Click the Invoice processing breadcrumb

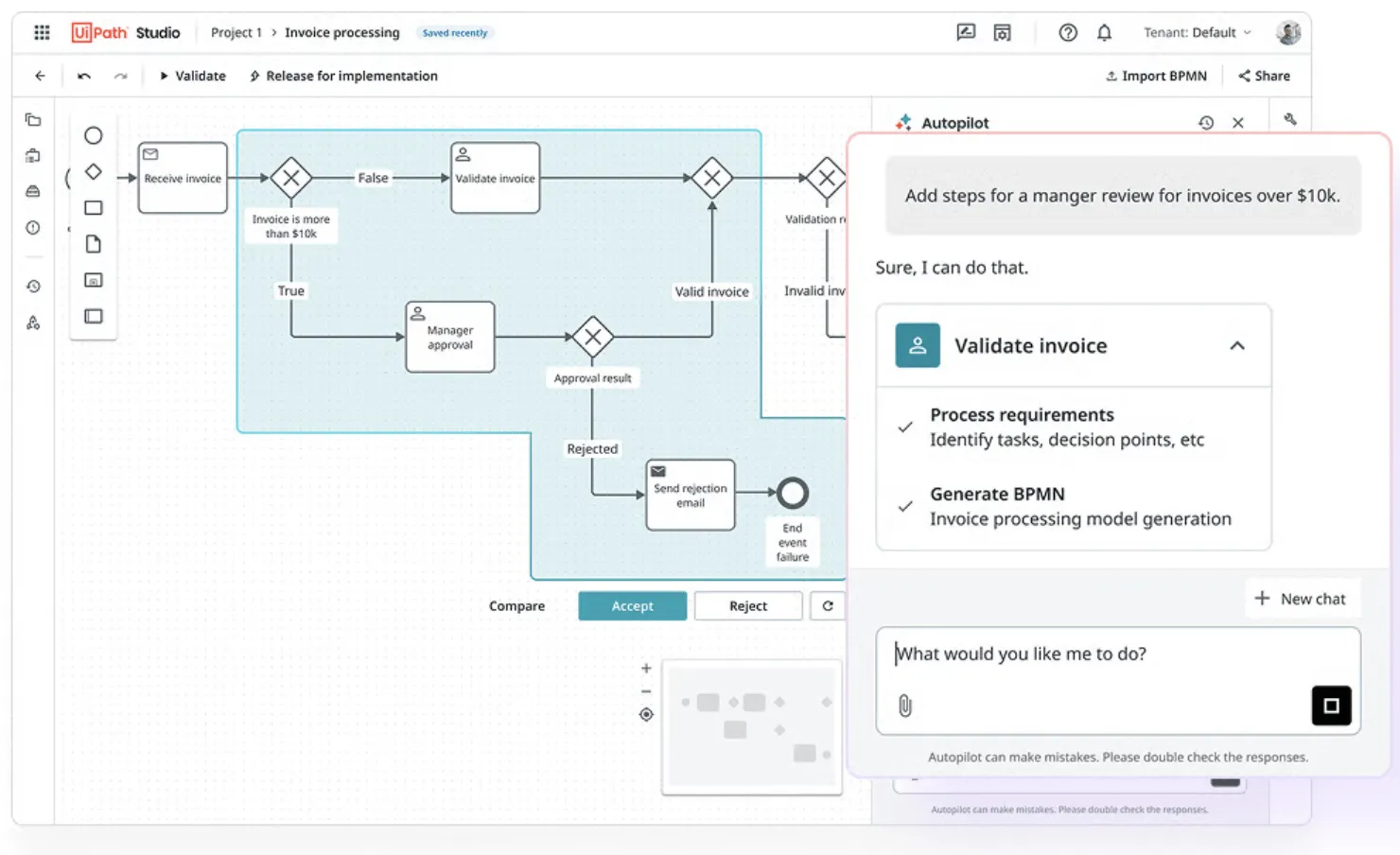click(x=342, y=32)
